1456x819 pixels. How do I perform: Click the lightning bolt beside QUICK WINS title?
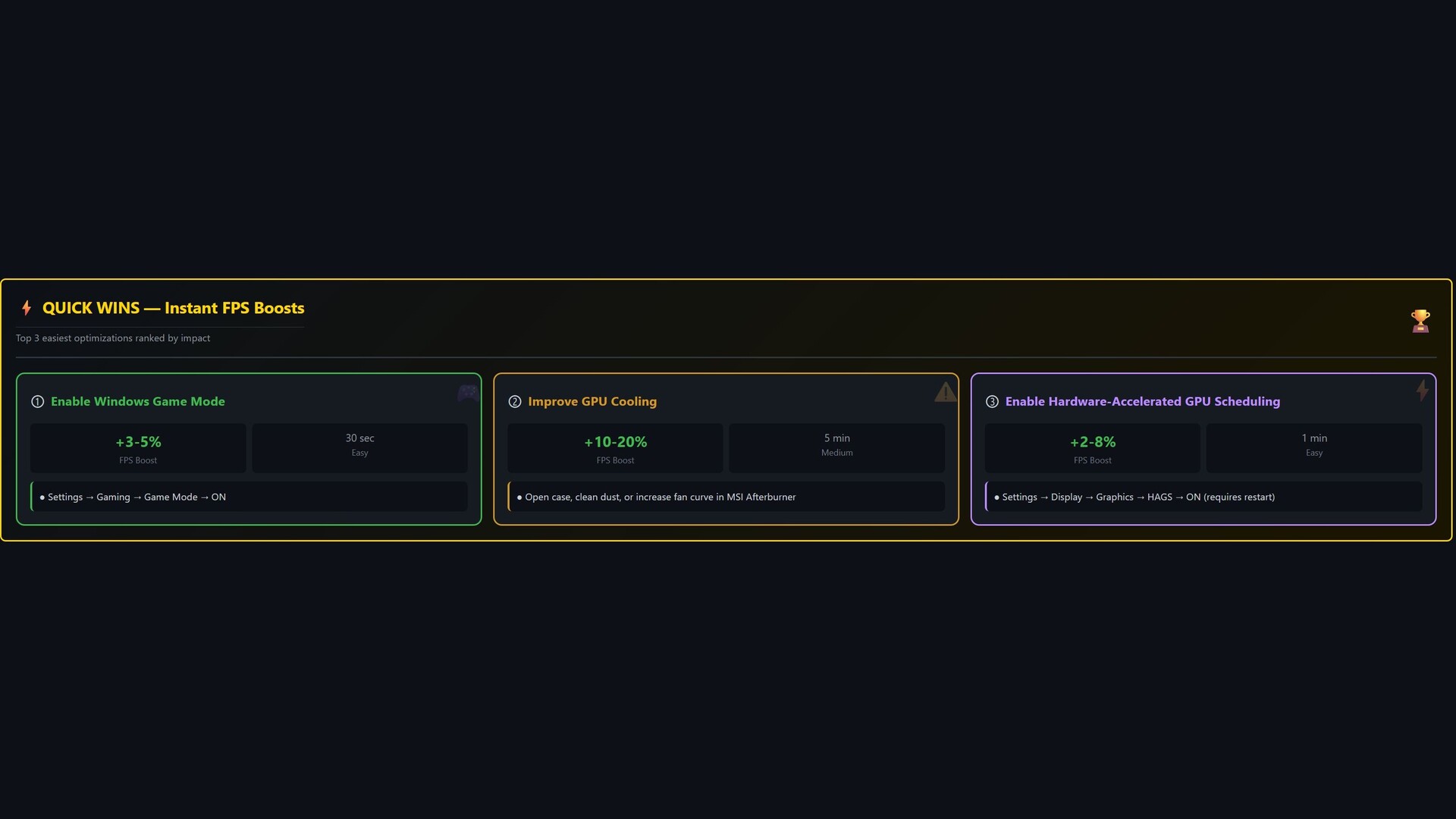pyautogui.click(x=27, y=308)
